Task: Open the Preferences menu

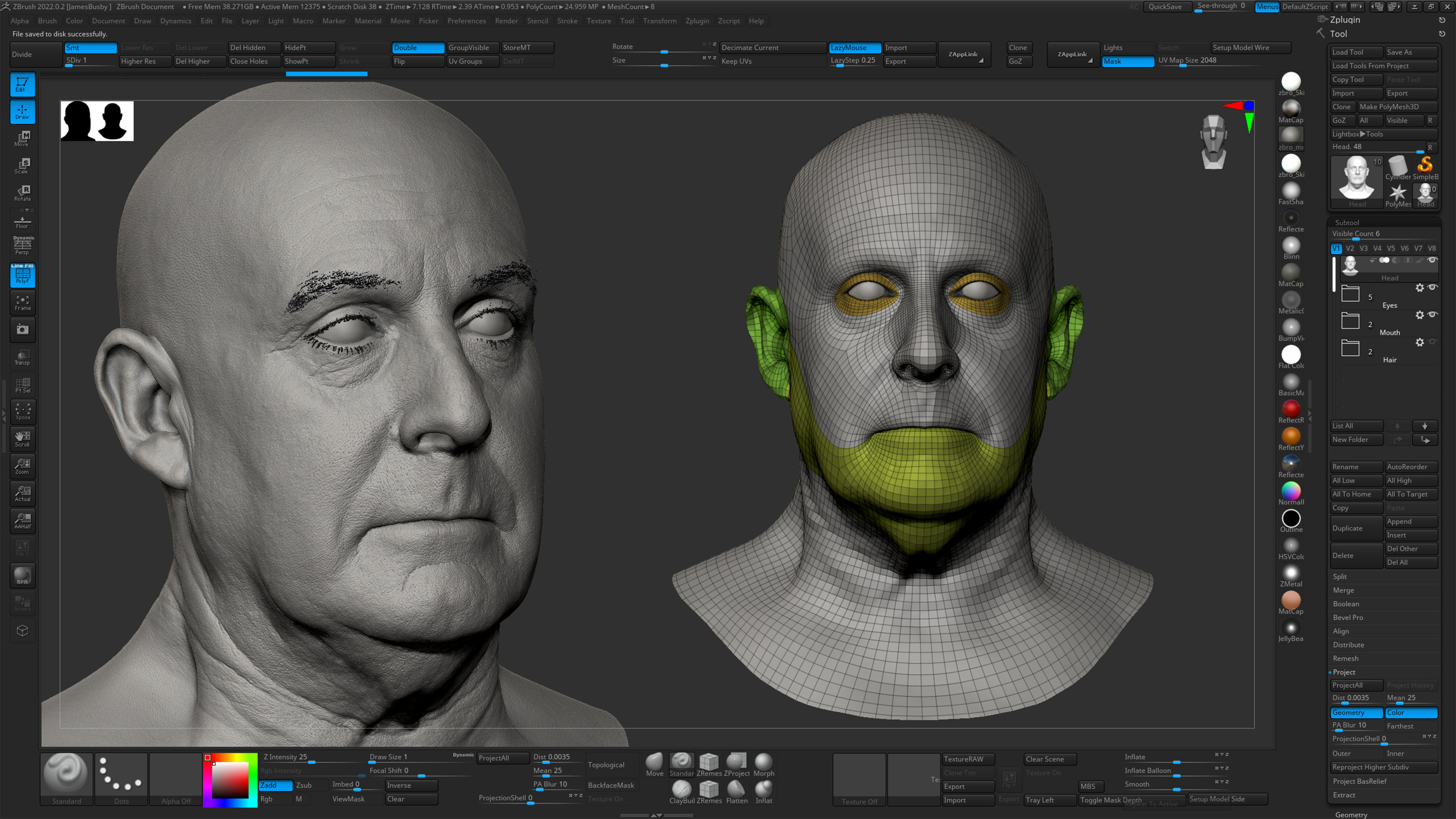Action: 466,21
